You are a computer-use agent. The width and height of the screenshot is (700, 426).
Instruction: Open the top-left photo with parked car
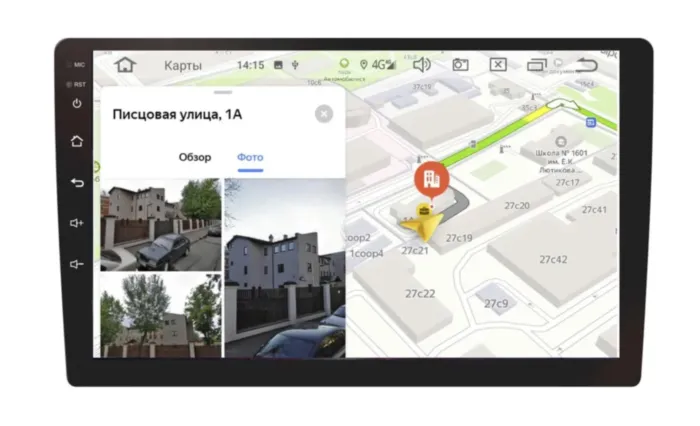point(160,225)
